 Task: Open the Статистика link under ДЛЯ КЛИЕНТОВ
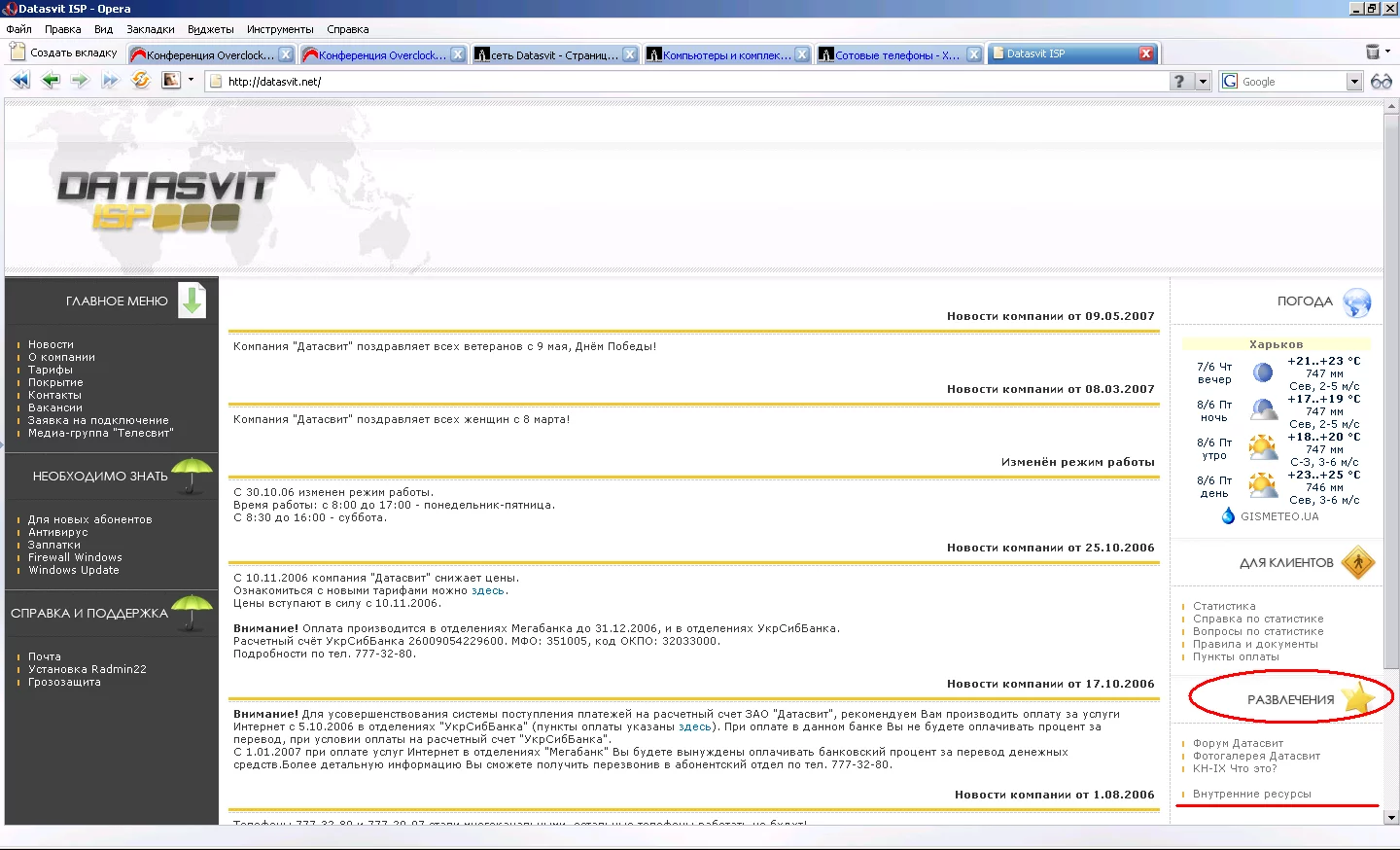click(1224, 606)
